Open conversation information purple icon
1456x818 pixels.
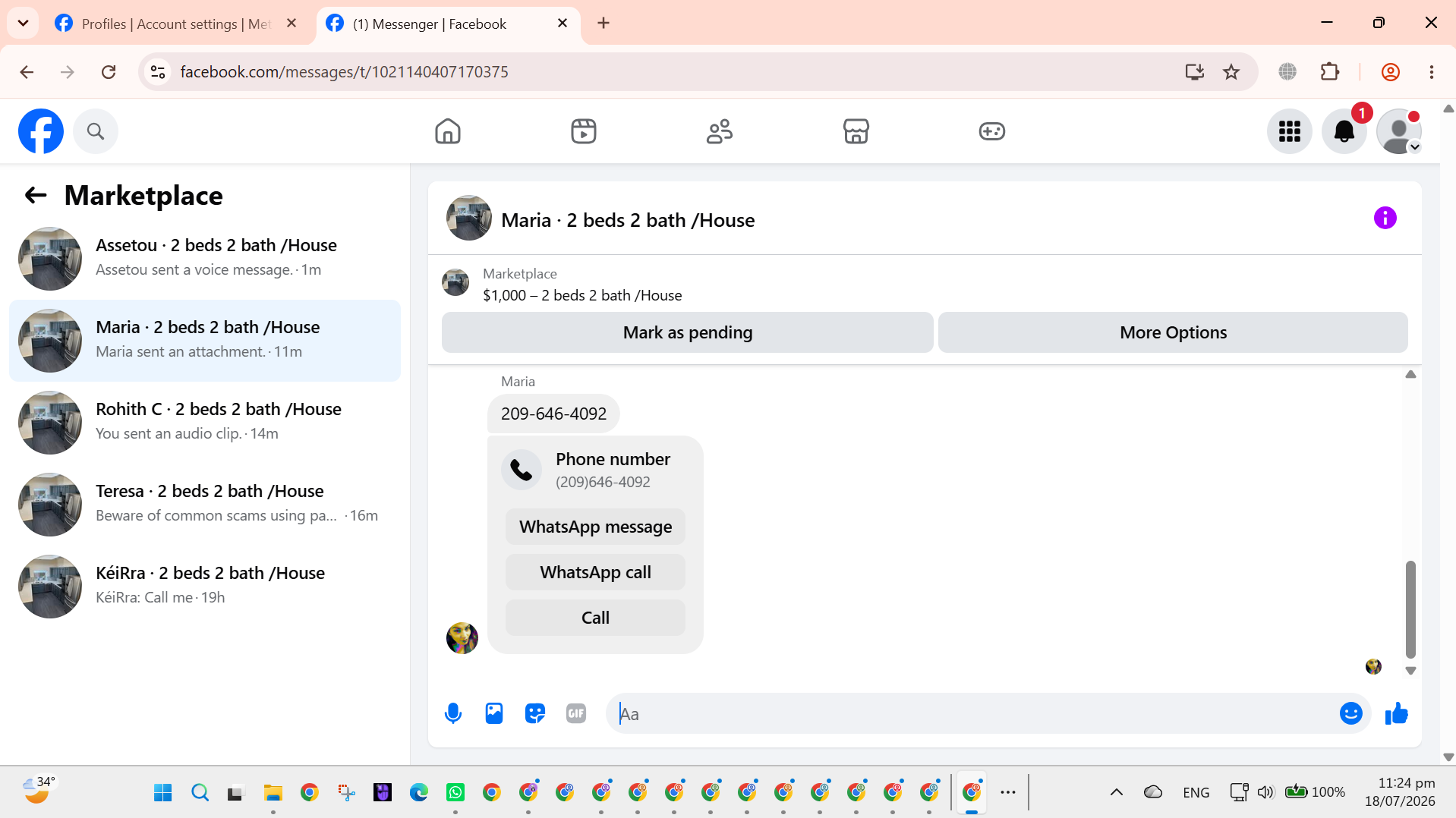[1385, 219]
